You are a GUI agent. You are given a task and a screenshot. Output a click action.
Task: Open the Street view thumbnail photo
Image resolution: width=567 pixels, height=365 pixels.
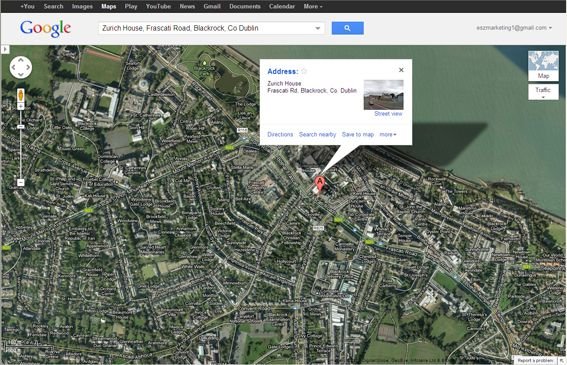coord(383,95)
